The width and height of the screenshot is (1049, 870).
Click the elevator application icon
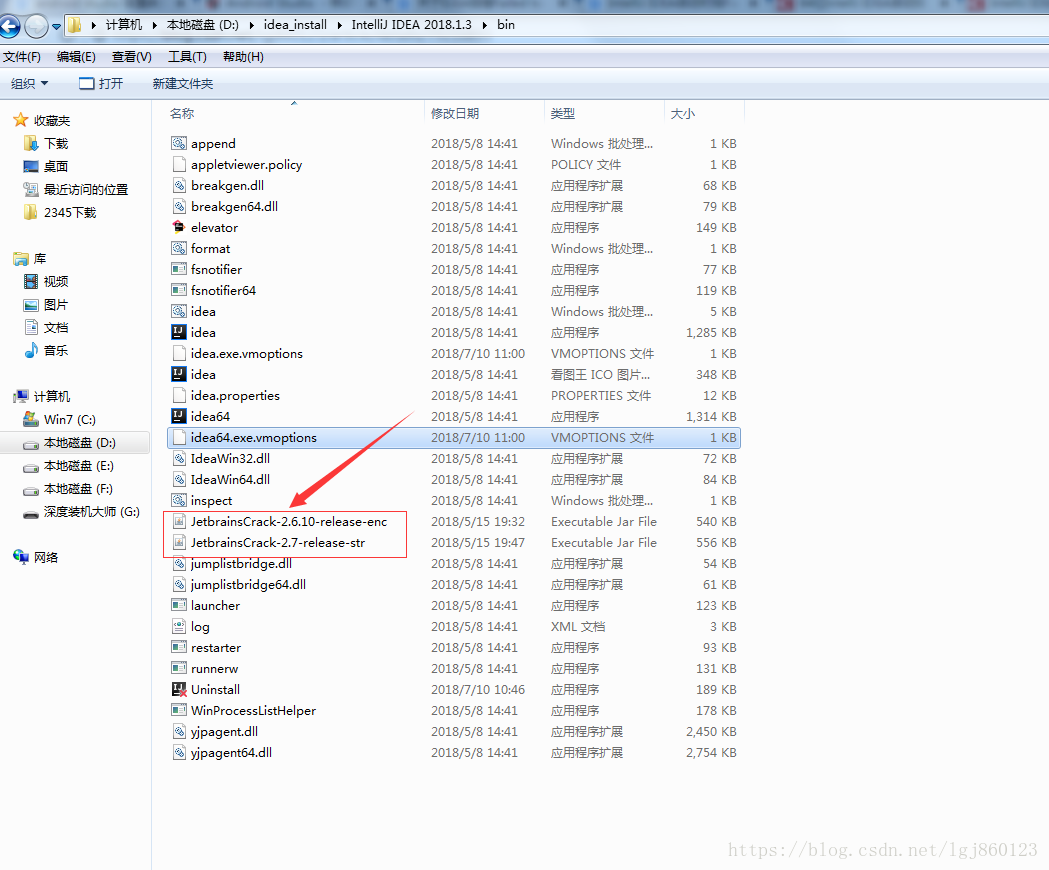[x=179, y=228]
